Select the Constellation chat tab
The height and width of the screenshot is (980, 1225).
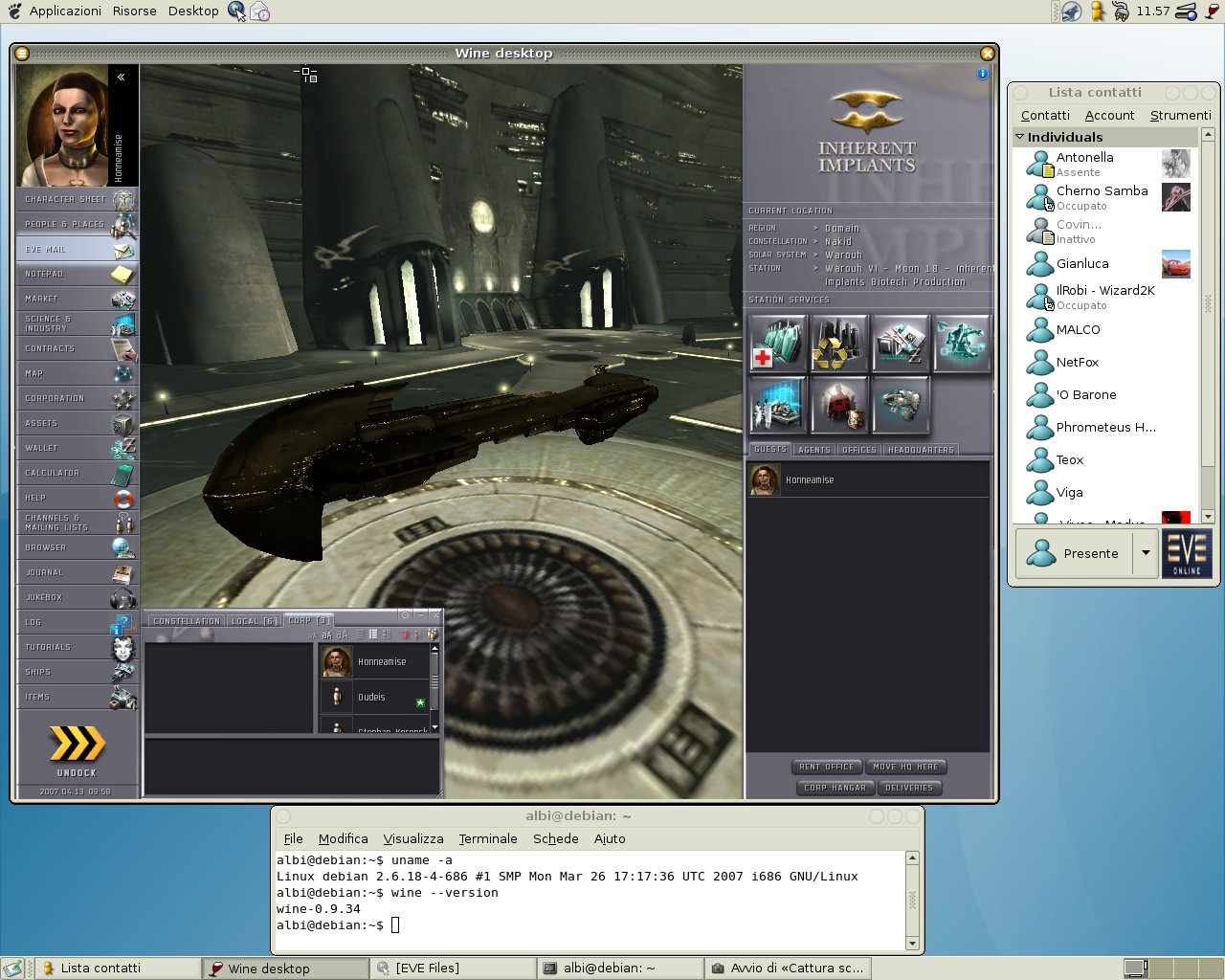click(186, 621)
